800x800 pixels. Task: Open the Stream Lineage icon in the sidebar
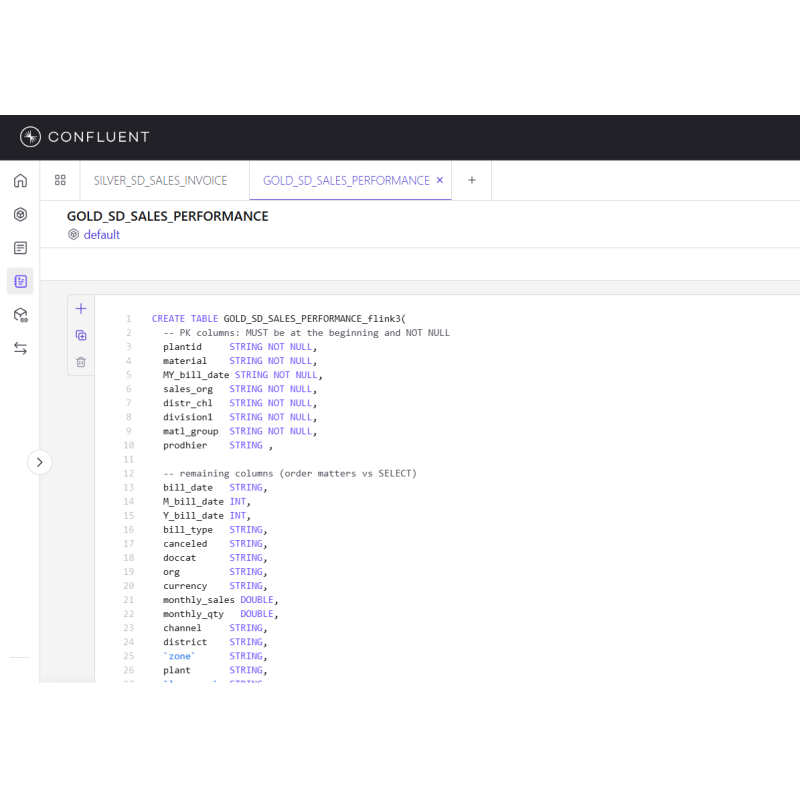[20, 314]
